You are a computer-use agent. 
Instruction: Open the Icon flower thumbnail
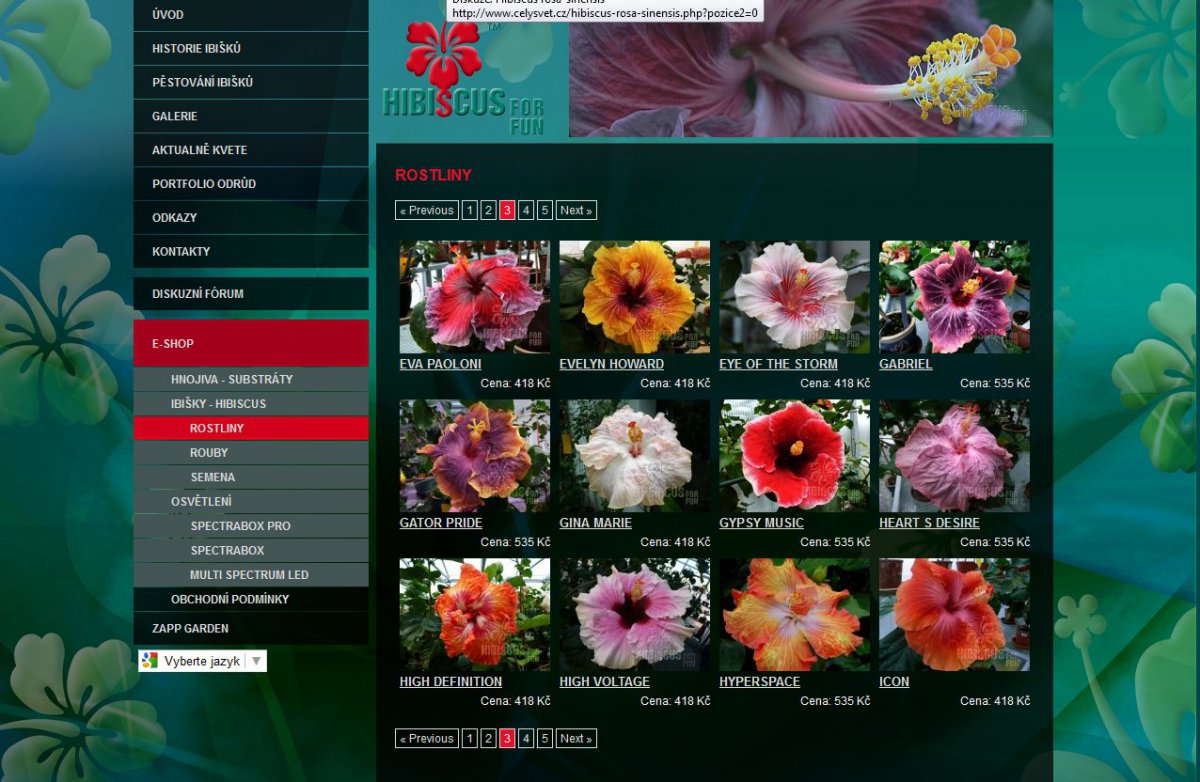[955, 614]
